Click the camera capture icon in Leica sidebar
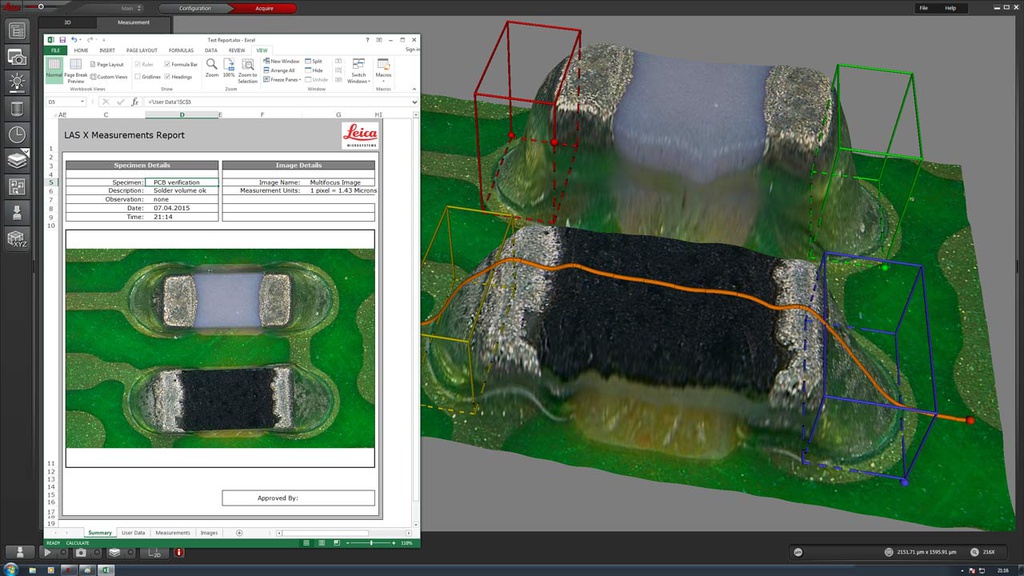The image size is (1024, 576). click(x=17, y=57)
